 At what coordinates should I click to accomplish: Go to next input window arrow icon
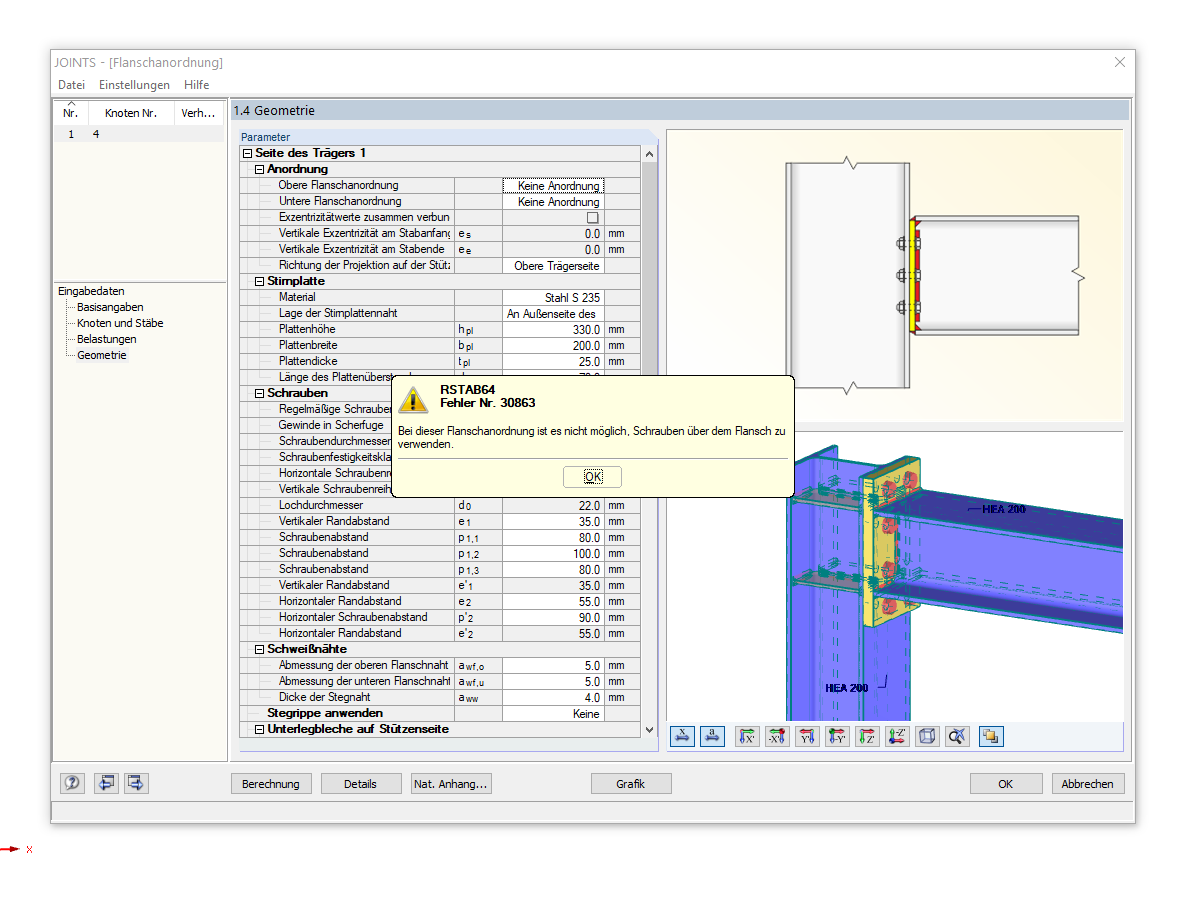[136, 783]
